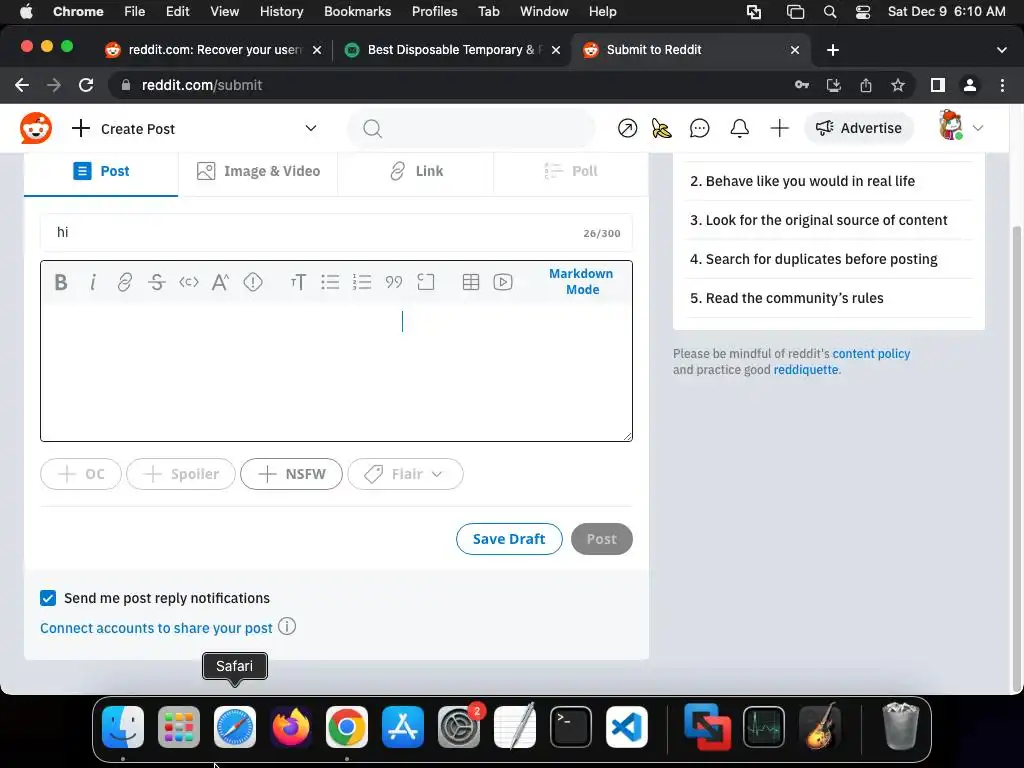Bookmark this page with star icon
Image resolution: width=1024 pixels, height=768 pixels.
(898, 85)
